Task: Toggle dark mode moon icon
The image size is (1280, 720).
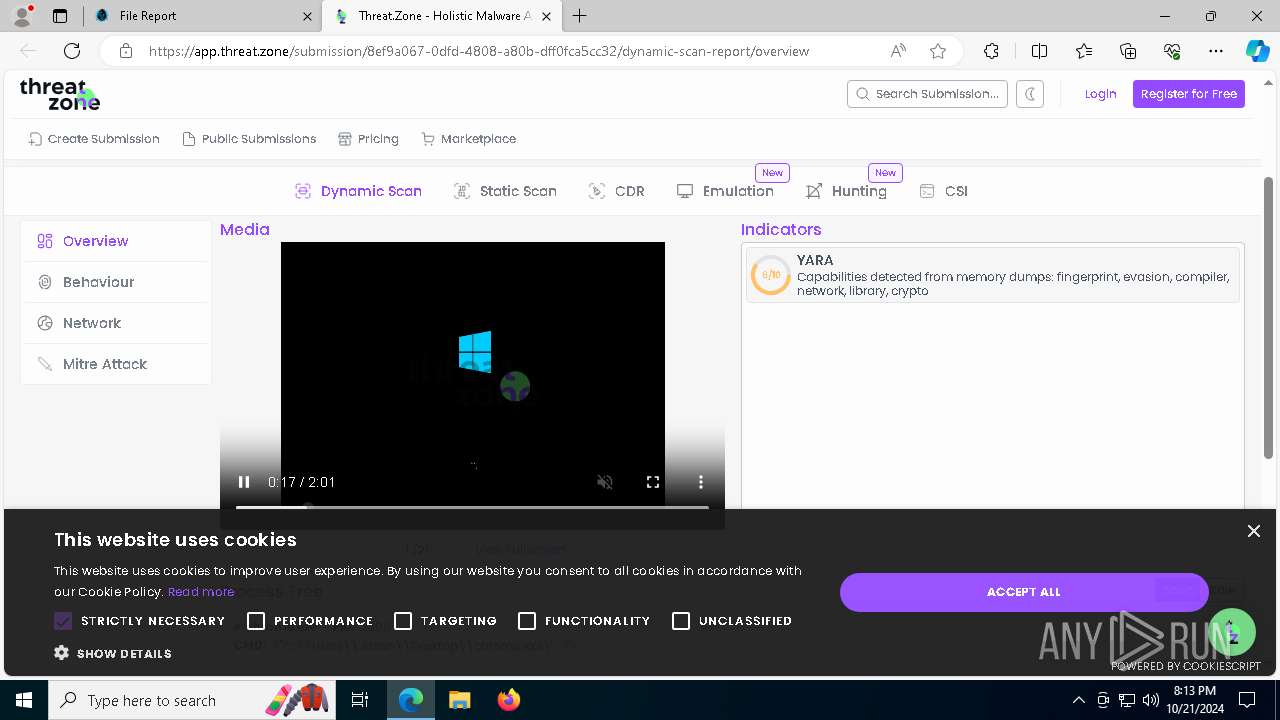Action: [x=1030, y=94]
